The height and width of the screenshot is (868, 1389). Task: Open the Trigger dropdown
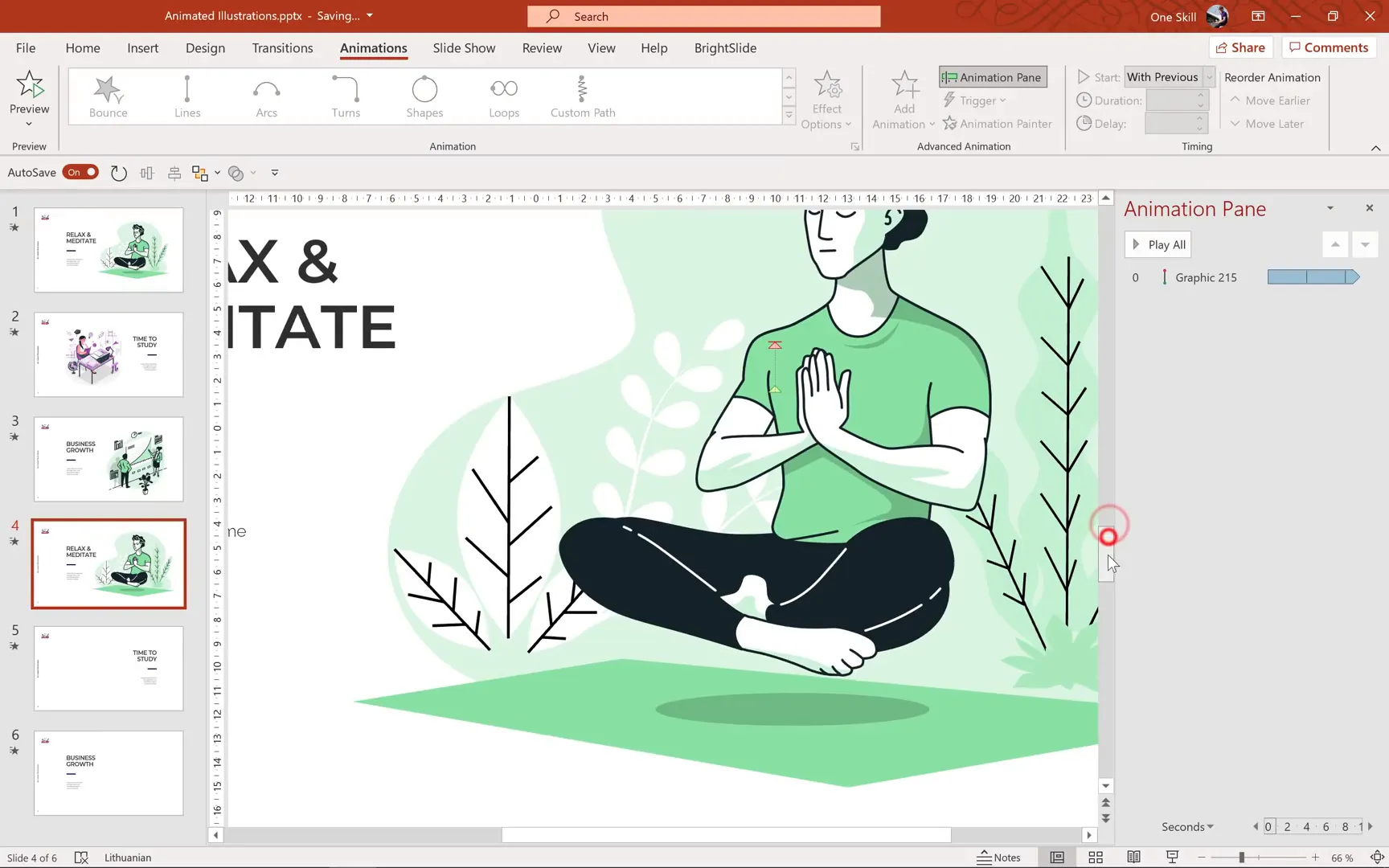click(x=975, y=100)
